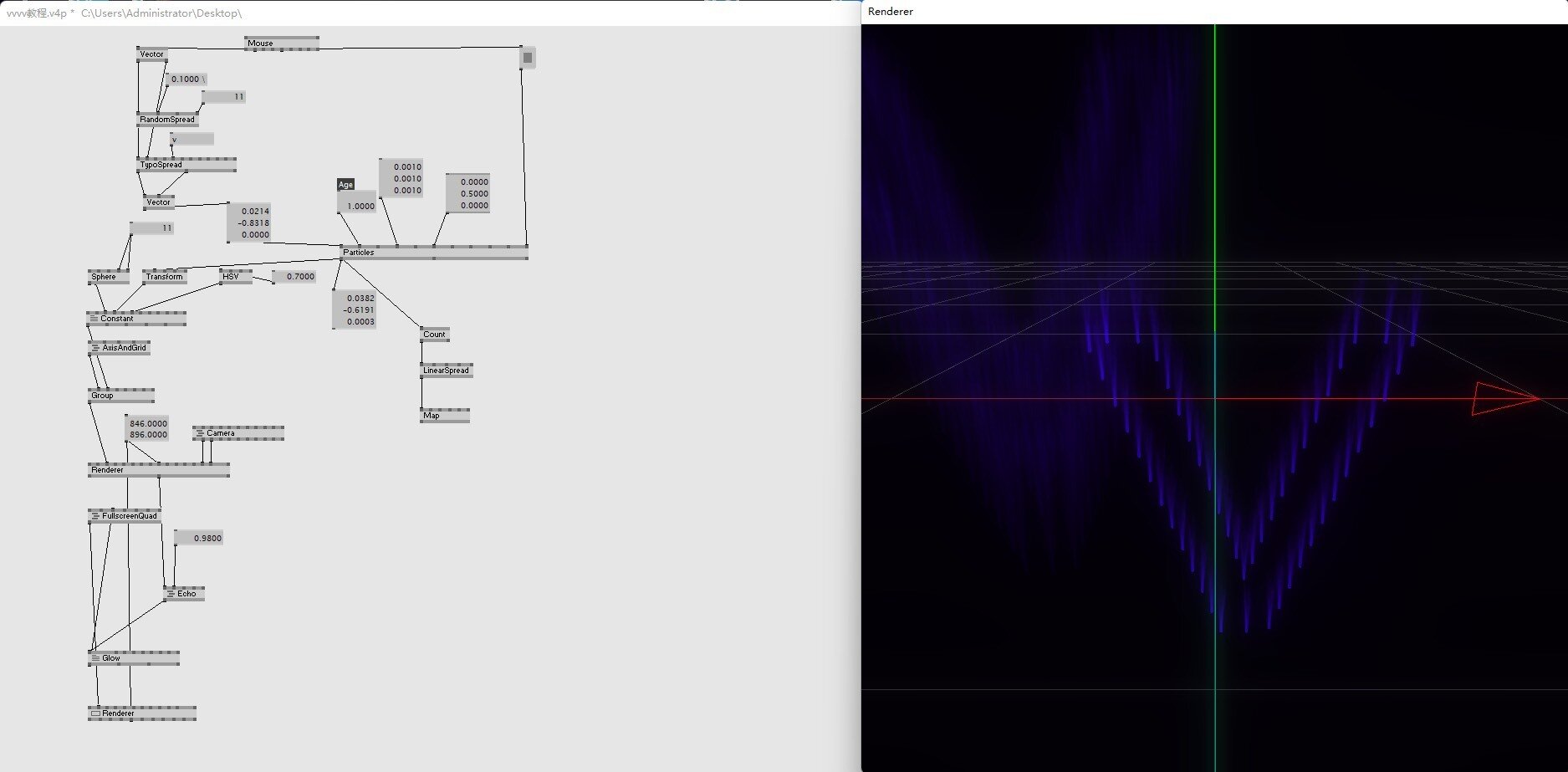Click the value box showing 0.0382
1568x772 pixels.
[355, 310]
